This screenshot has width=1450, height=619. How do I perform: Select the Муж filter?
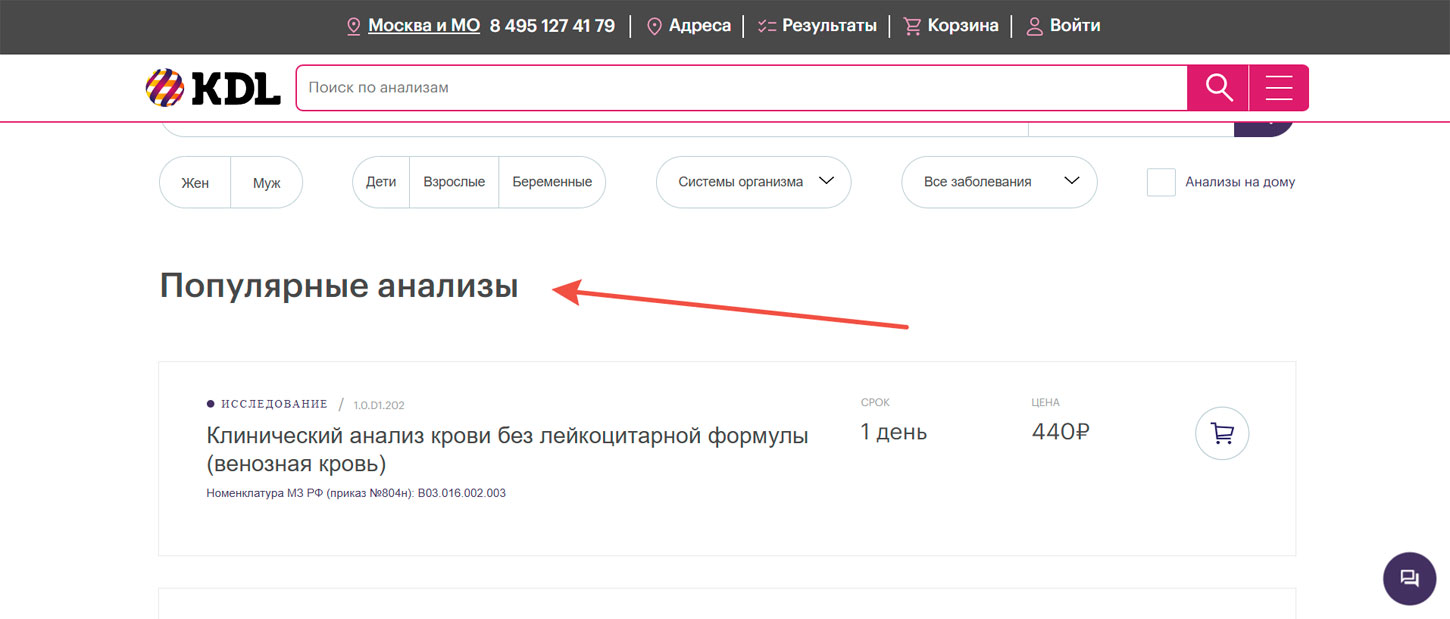tap(267, 182)
